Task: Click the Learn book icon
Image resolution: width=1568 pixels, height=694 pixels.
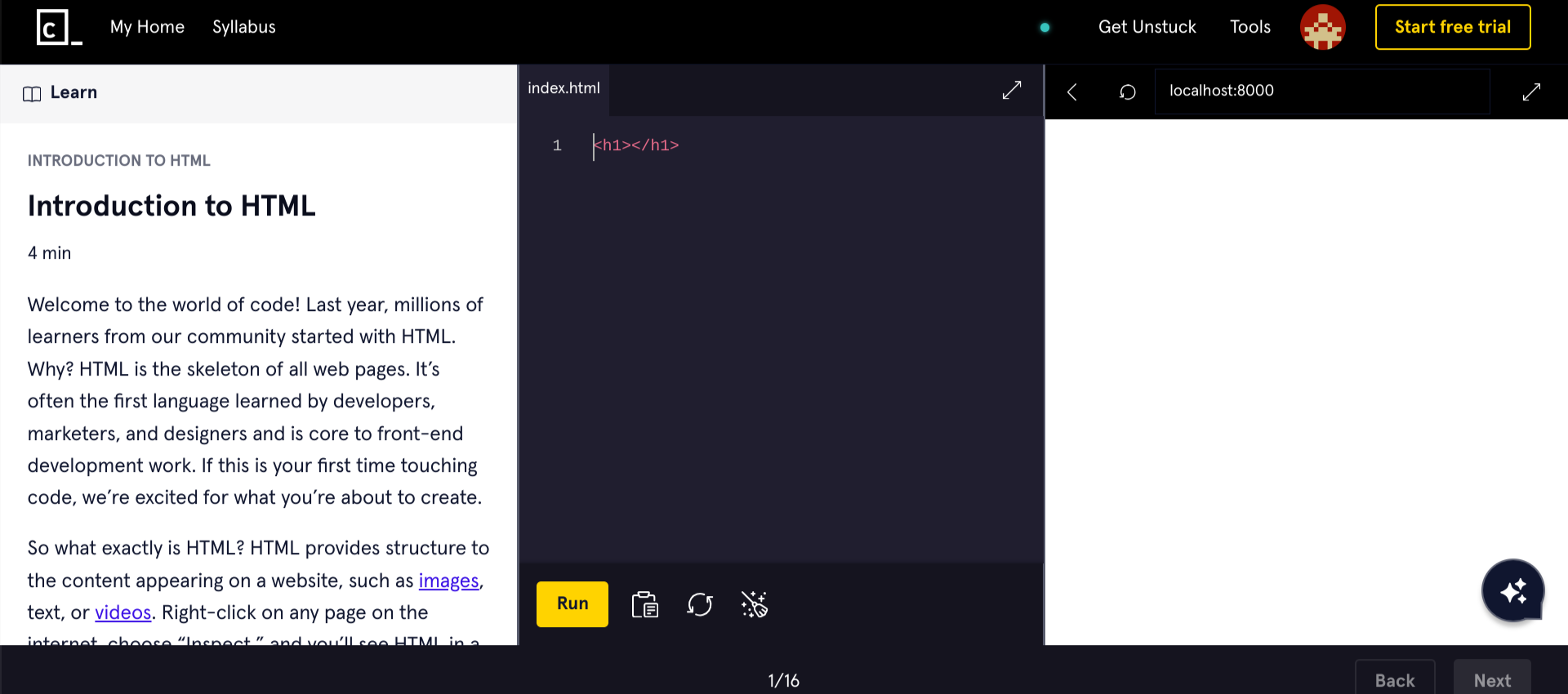Action: point(32,94)
